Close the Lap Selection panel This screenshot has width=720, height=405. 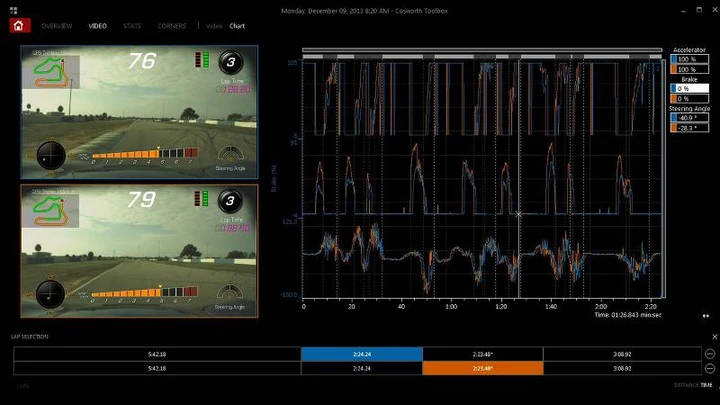pyautogui.click(x=714, y=337)
